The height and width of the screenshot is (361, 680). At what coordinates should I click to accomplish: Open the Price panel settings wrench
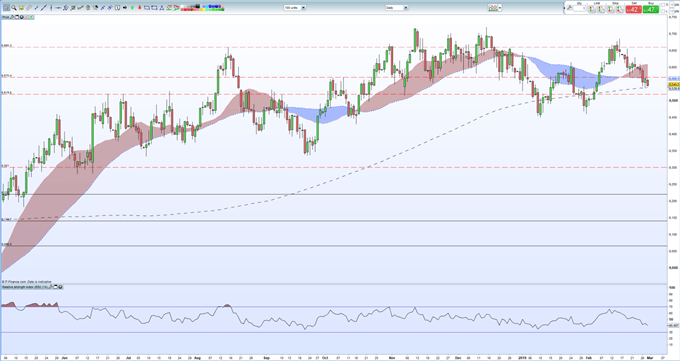click(12, 17)
